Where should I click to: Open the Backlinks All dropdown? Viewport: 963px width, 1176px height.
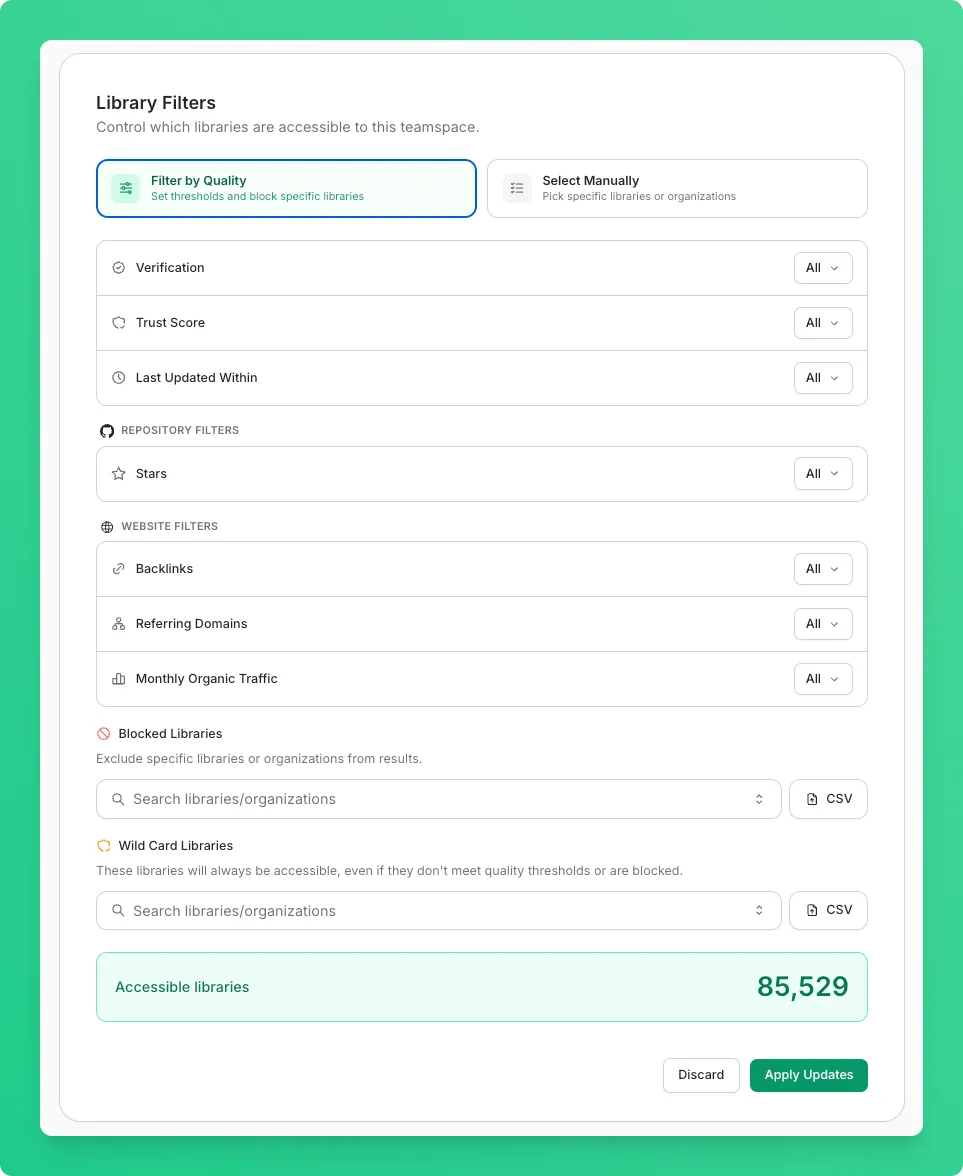(823, 568)
